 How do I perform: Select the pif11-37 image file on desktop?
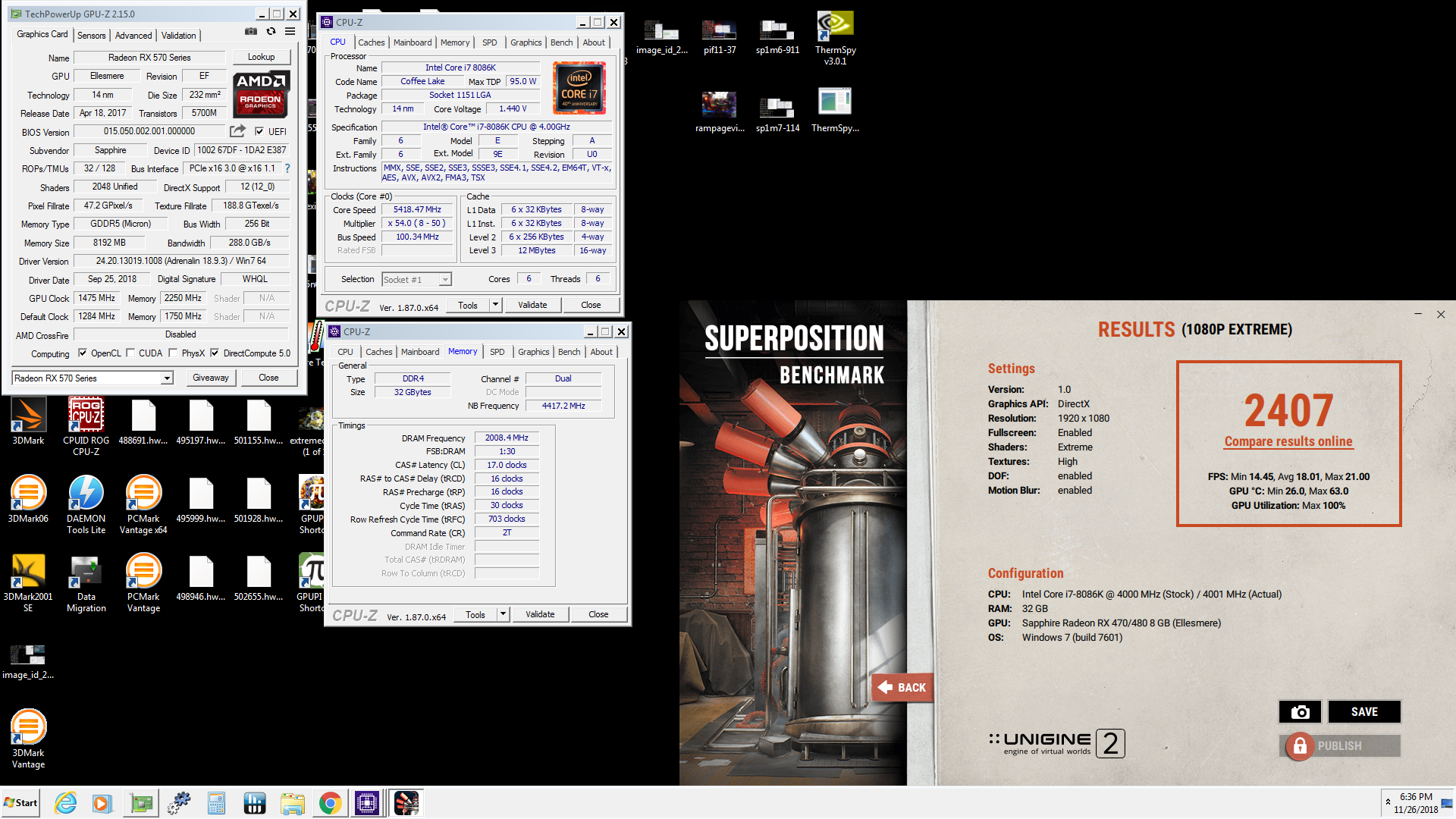click(720, 38)
